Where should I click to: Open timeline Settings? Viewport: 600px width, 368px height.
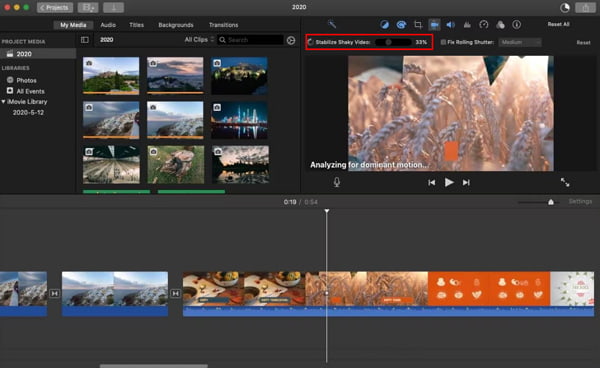[x=580, y=202]
